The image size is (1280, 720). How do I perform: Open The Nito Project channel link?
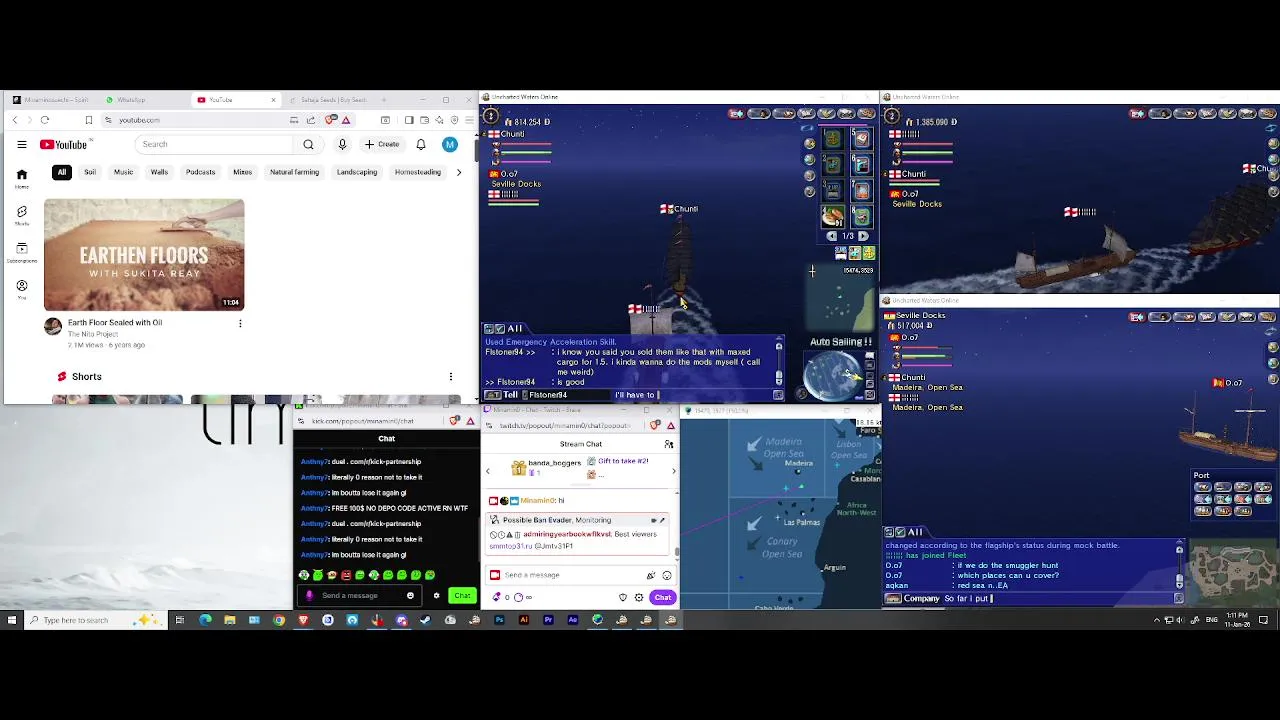[93, 334]
